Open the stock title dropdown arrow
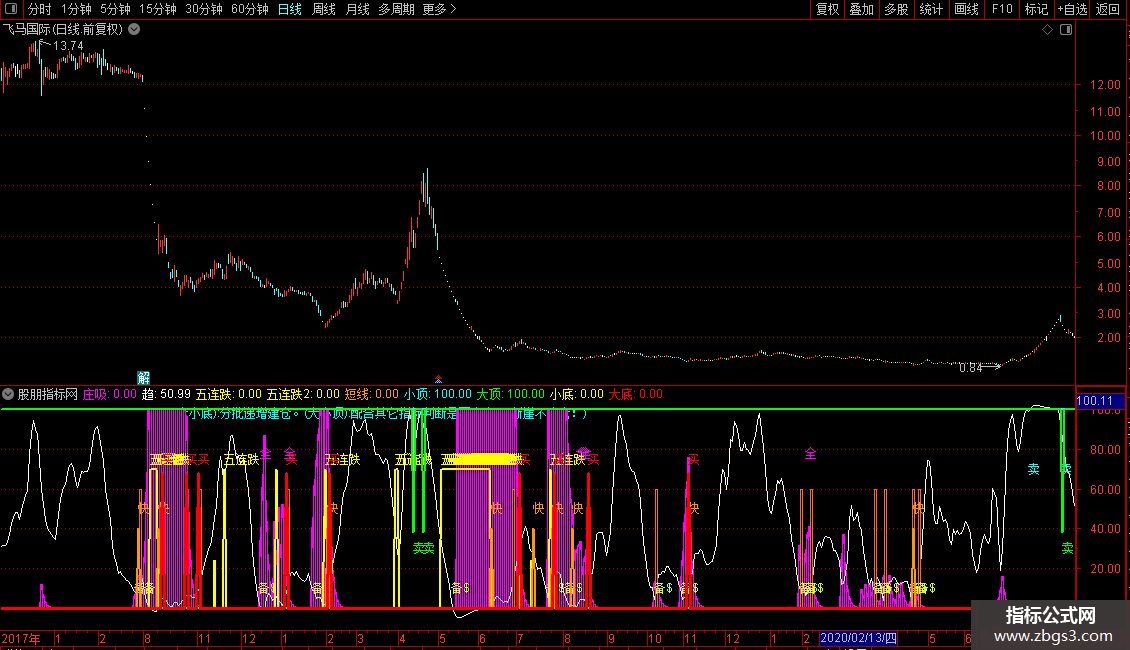The image size is (1130, 650). pos(135,30)
